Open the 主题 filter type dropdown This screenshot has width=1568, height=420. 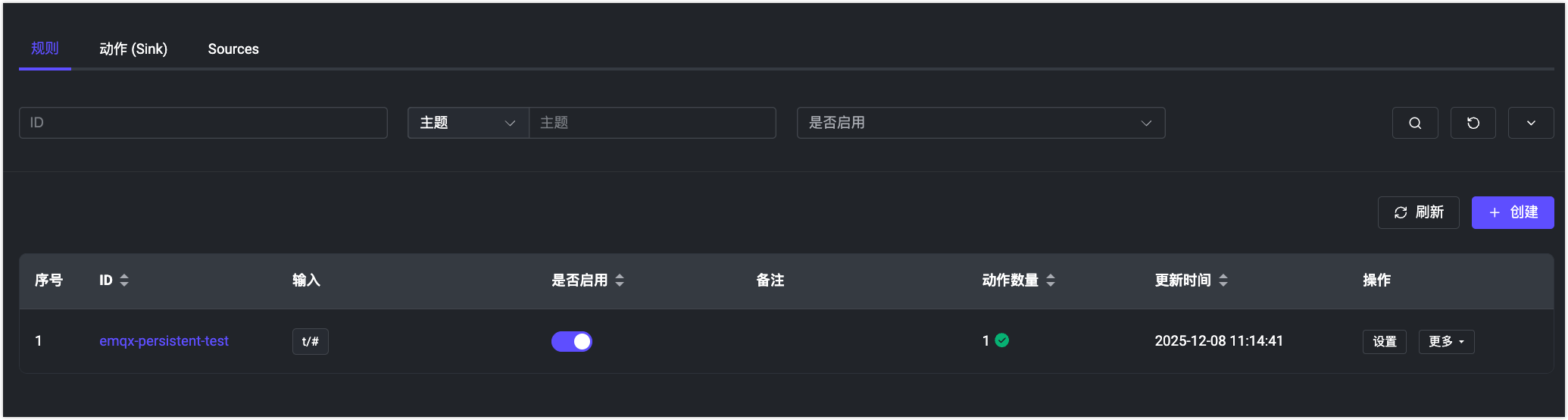467,123
